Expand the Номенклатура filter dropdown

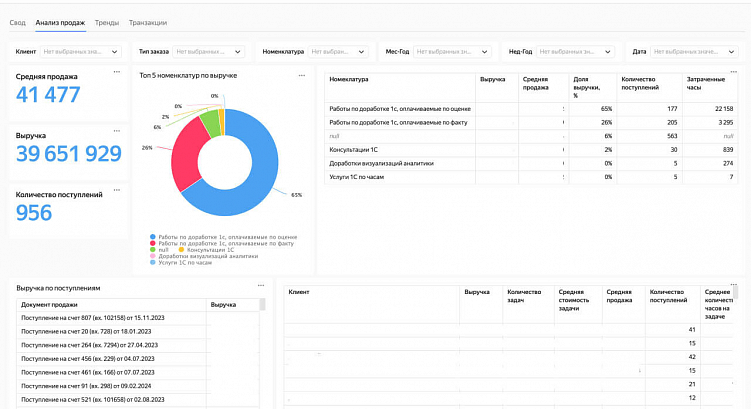tap(338, 52)
